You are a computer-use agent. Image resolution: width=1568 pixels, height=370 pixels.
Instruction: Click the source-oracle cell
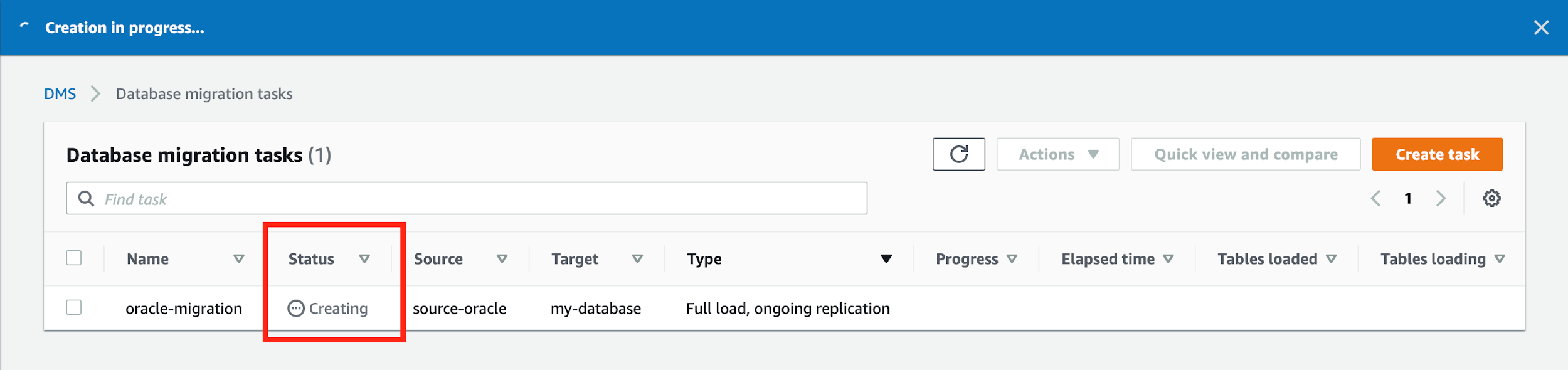click(x=459, y=309)
